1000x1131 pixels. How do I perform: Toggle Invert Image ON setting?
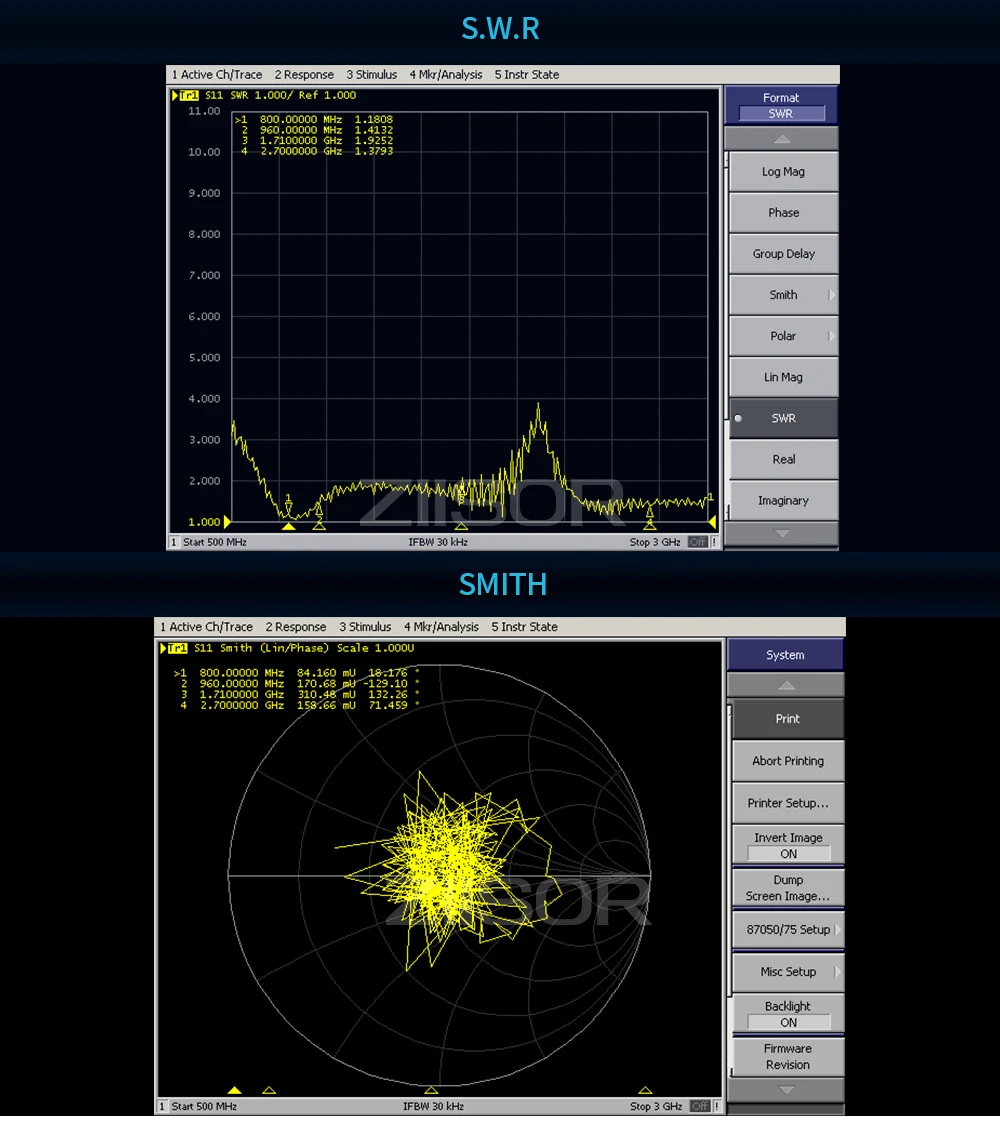pyautogui.click(x=788, y=845)
